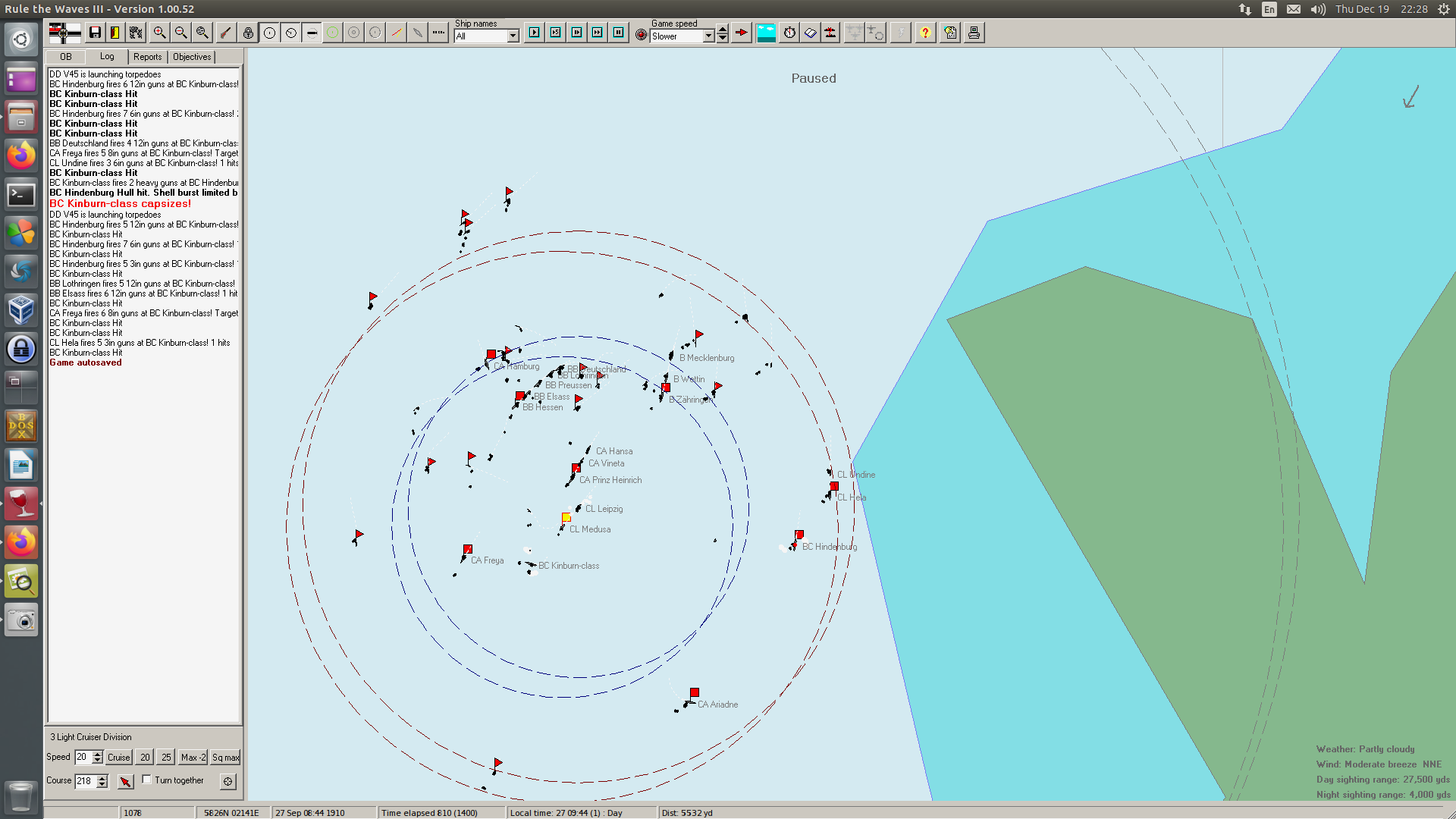Open the Game speed dropdown

(x=708, y=36)
